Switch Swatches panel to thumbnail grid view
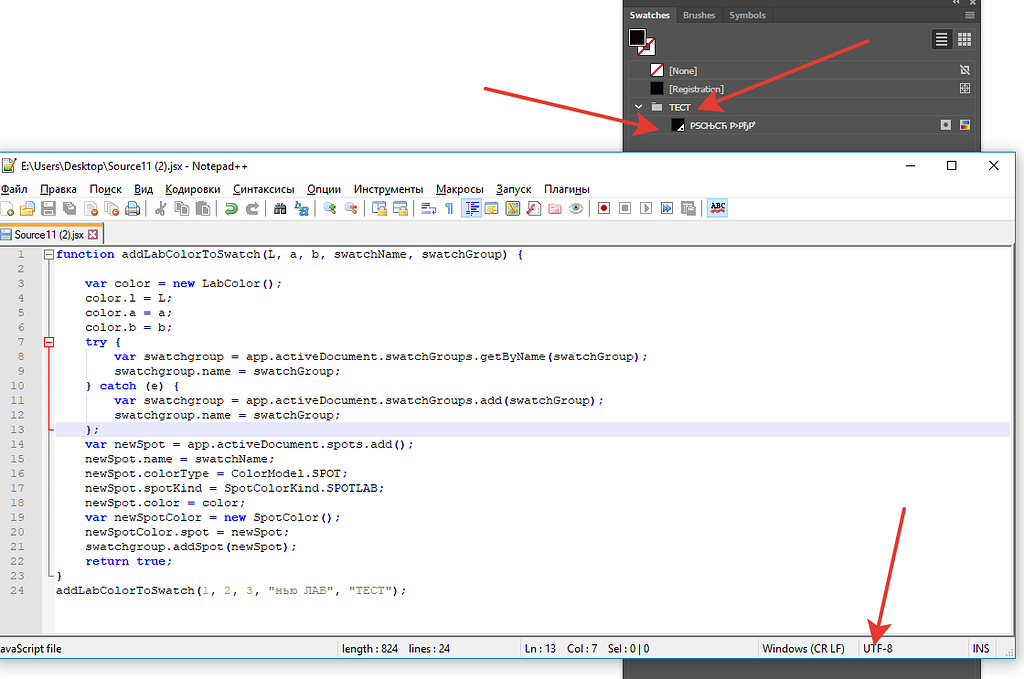Screen dimensions: 1024x679 coord(965,40)
